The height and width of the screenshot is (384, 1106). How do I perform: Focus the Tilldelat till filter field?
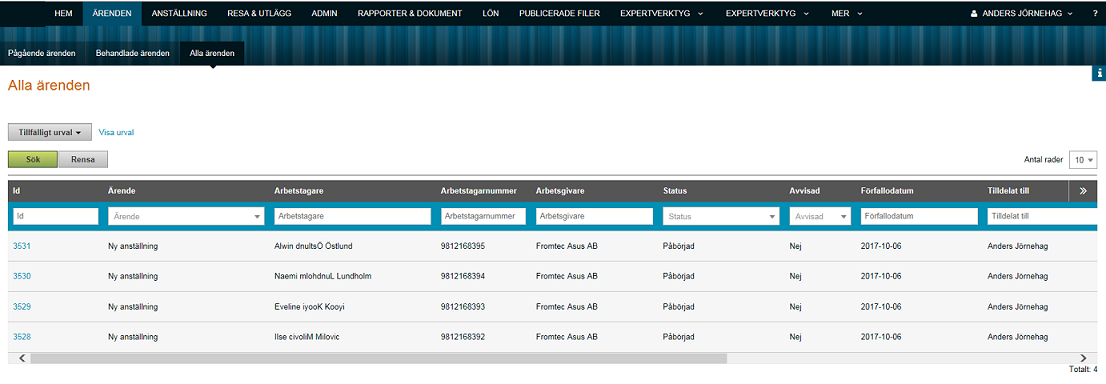[x=1043, y=217]
